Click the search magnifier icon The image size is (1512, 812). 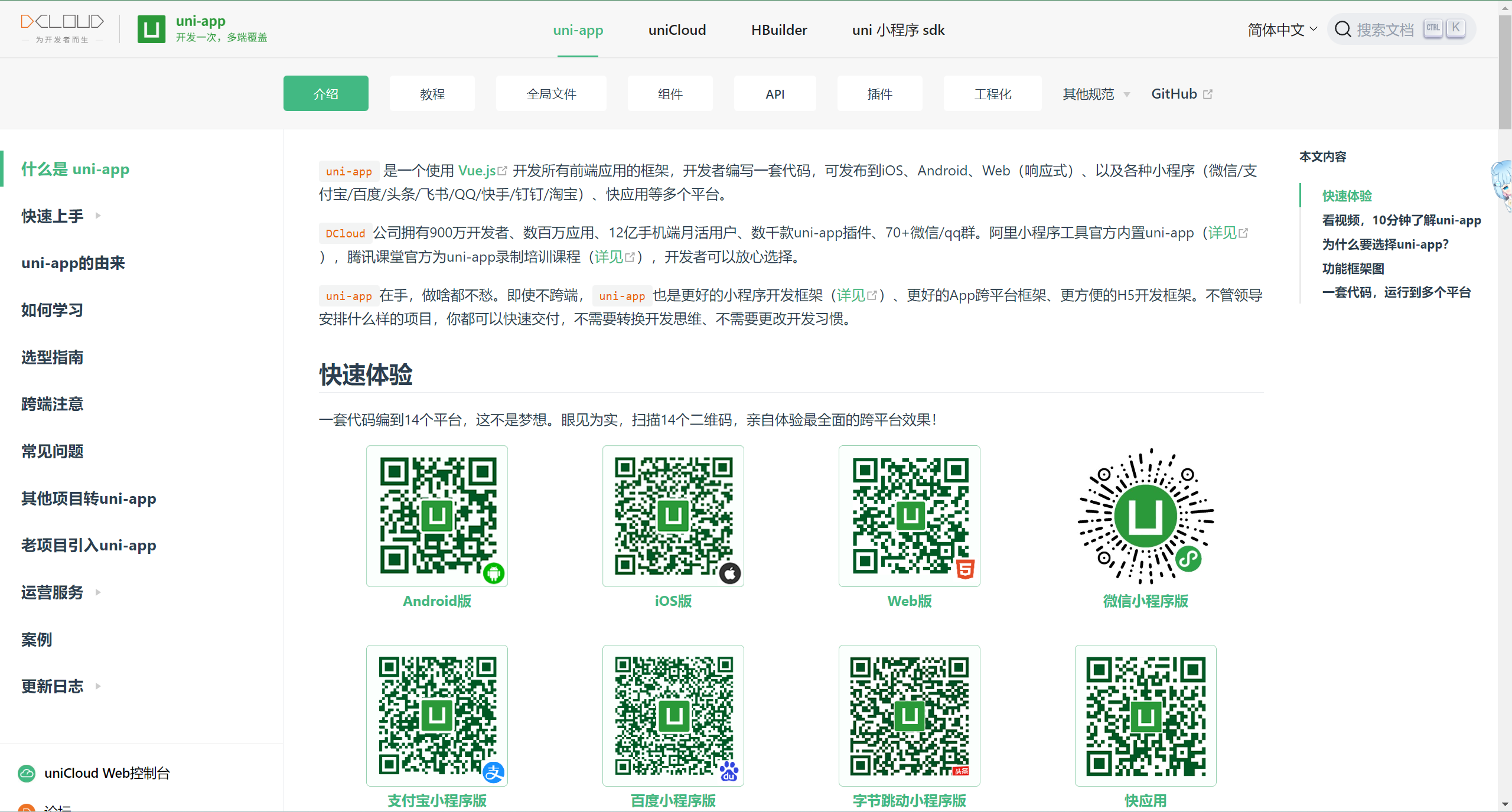(x=1343, y=28)
